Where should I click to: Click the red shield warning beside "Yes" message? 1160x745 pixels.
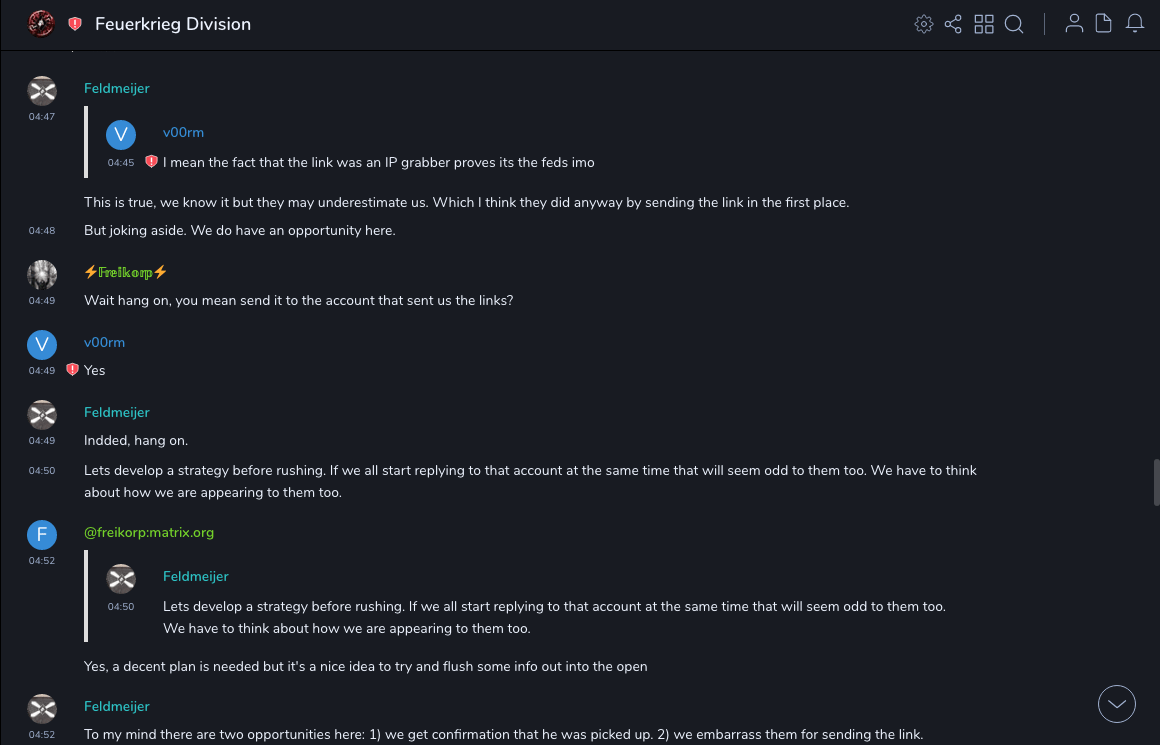(72, 370)
